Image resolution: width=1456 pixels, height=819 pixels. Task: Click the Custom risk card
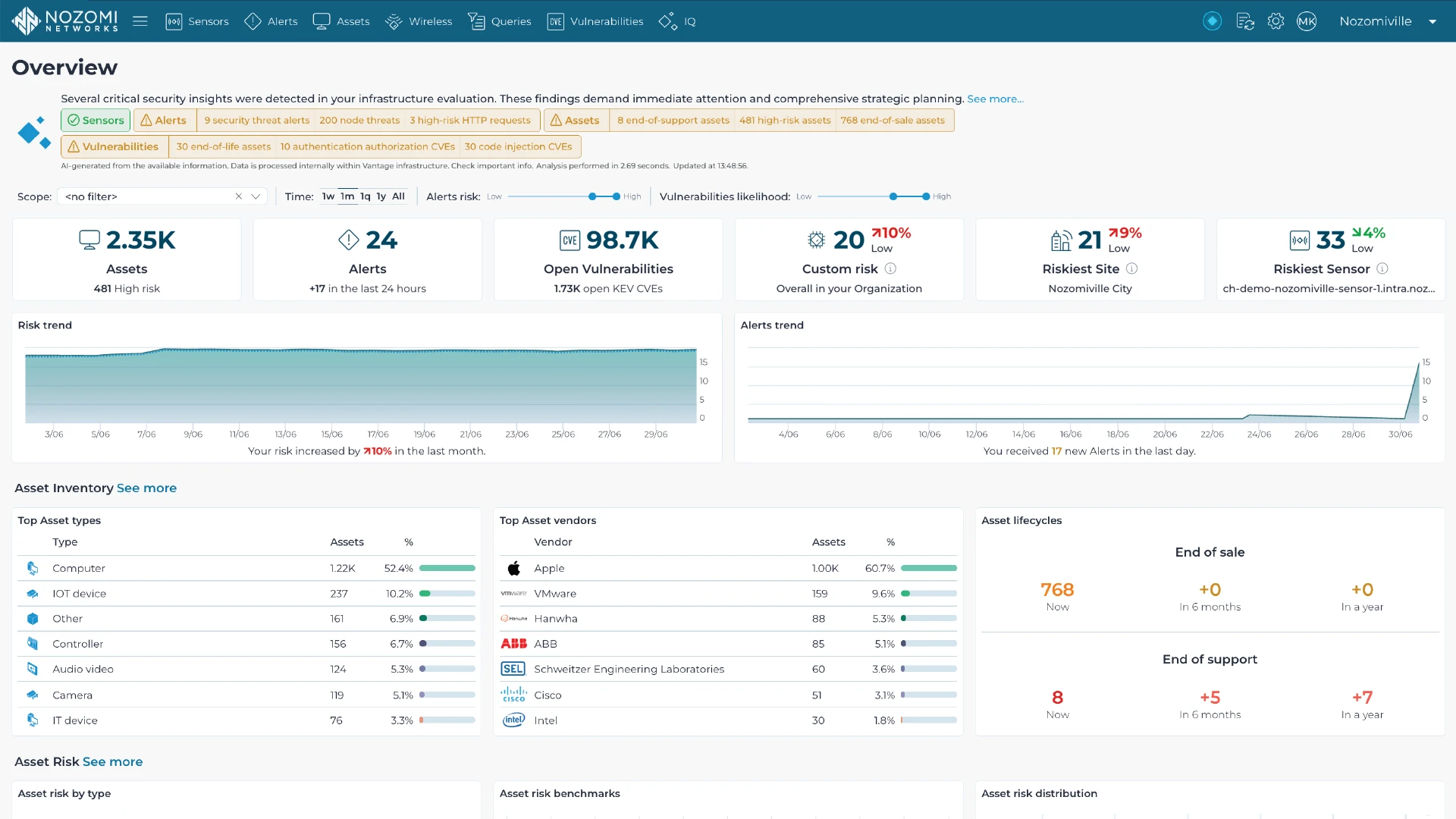coord(849,259)
